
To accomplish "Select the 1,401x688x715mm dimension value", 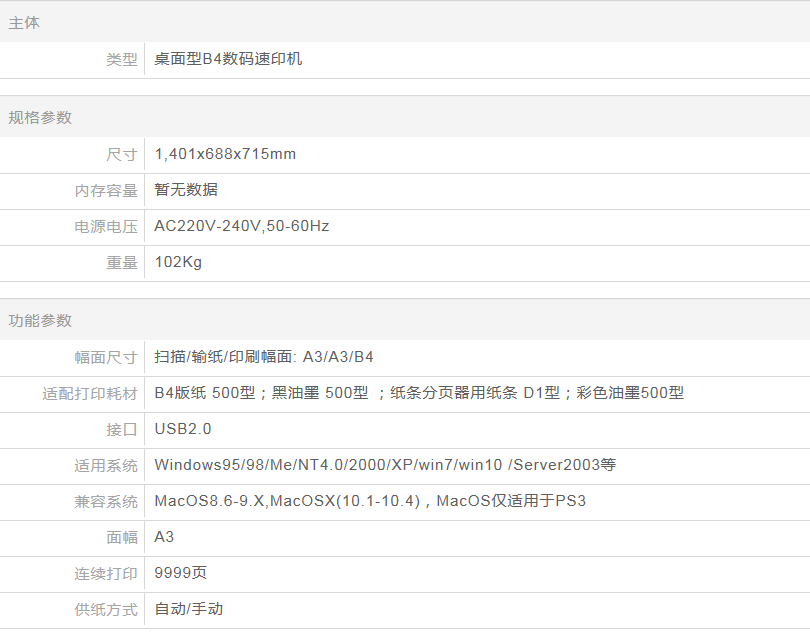I will pyautogui.click(x=225, y=154).
